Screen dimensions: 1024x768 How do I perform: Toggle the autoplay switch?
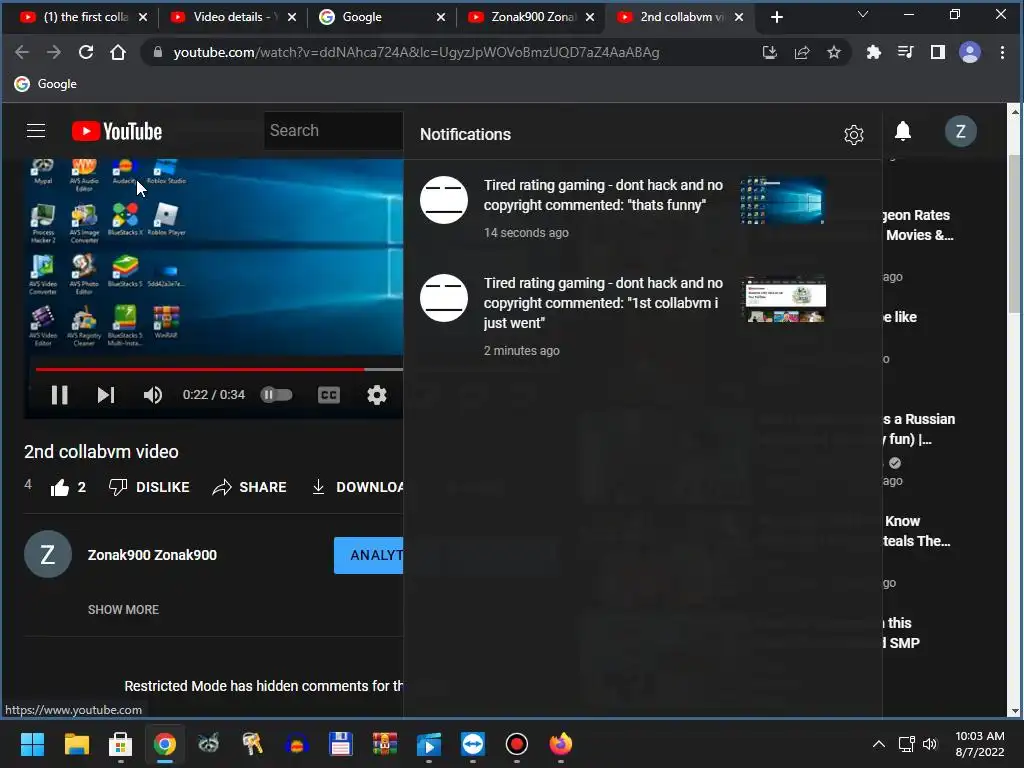point(276,394)
